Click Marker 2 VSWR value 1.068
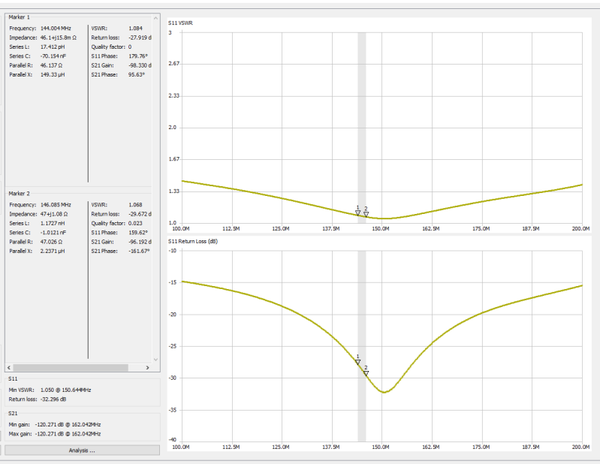The width and height of the screenshot is (600, 464). (135, 205)
